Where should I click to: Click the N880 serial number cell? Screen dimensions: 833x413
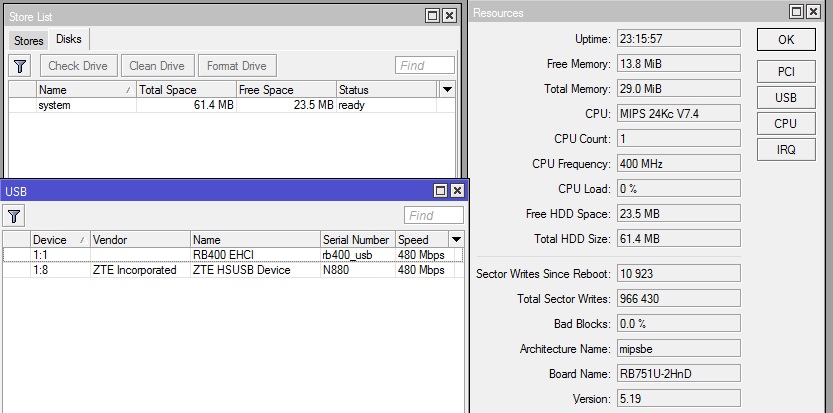358,270
